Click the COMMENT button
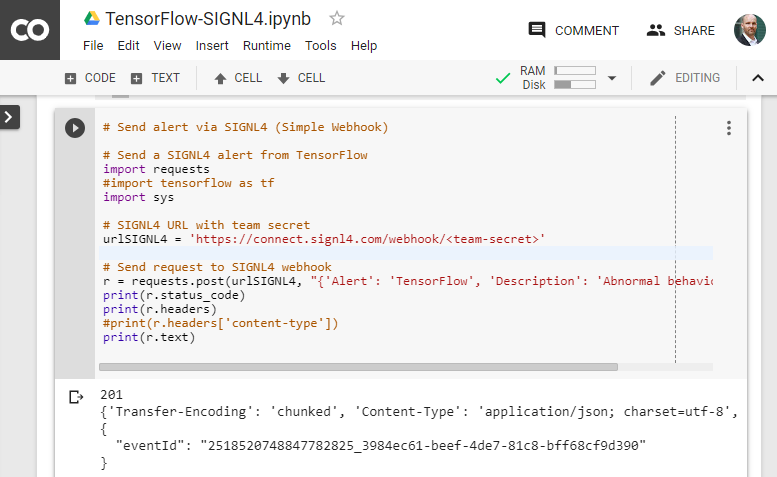Screen dimensions: 777x477 [574, 30]
